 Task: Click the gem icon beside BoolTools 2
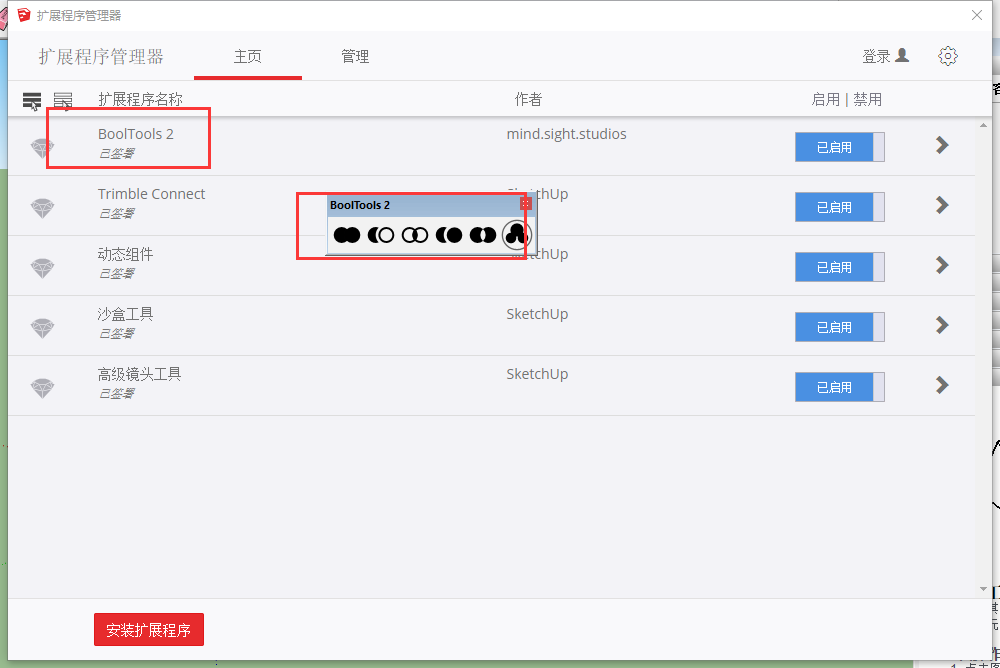[x=43, y=148]
